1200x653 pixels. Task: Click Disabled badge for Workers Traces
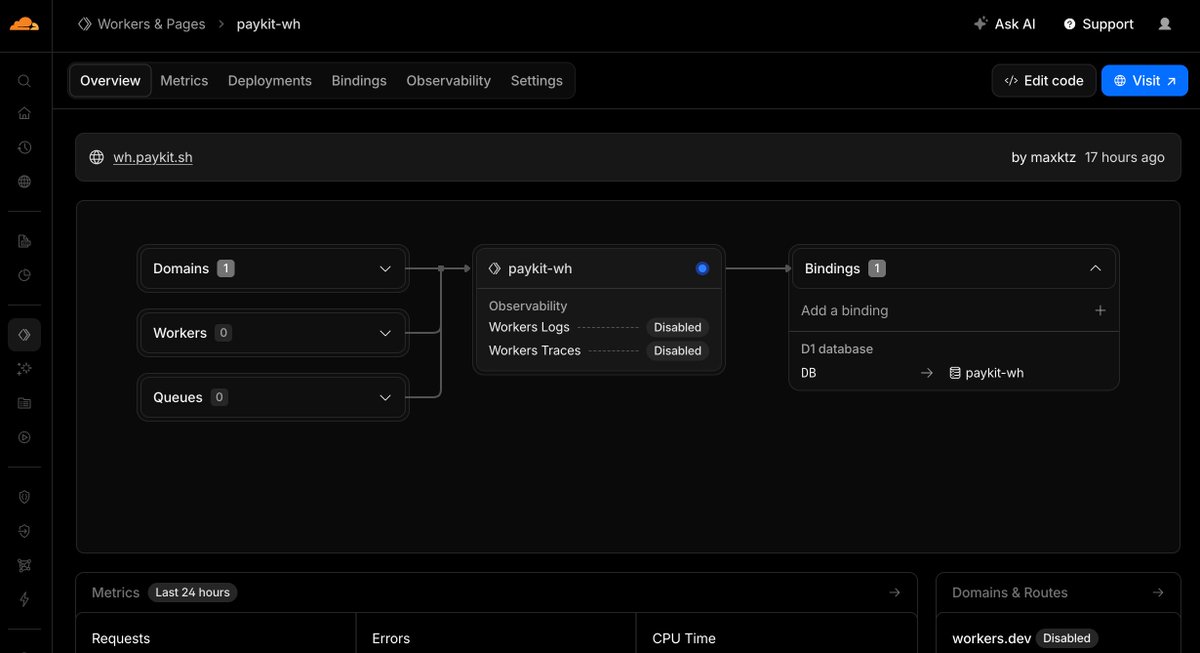coord(677,350)
